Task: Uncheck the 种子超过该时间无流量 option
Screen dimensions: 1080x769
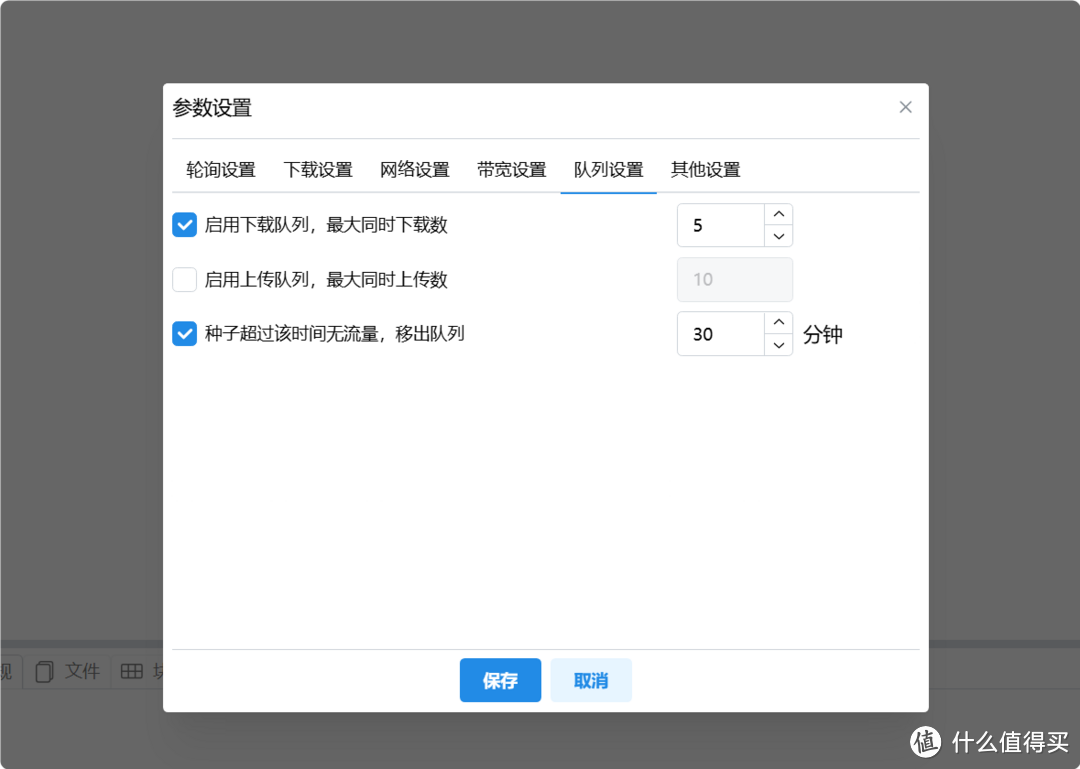Action: click(x=184, y=334)
